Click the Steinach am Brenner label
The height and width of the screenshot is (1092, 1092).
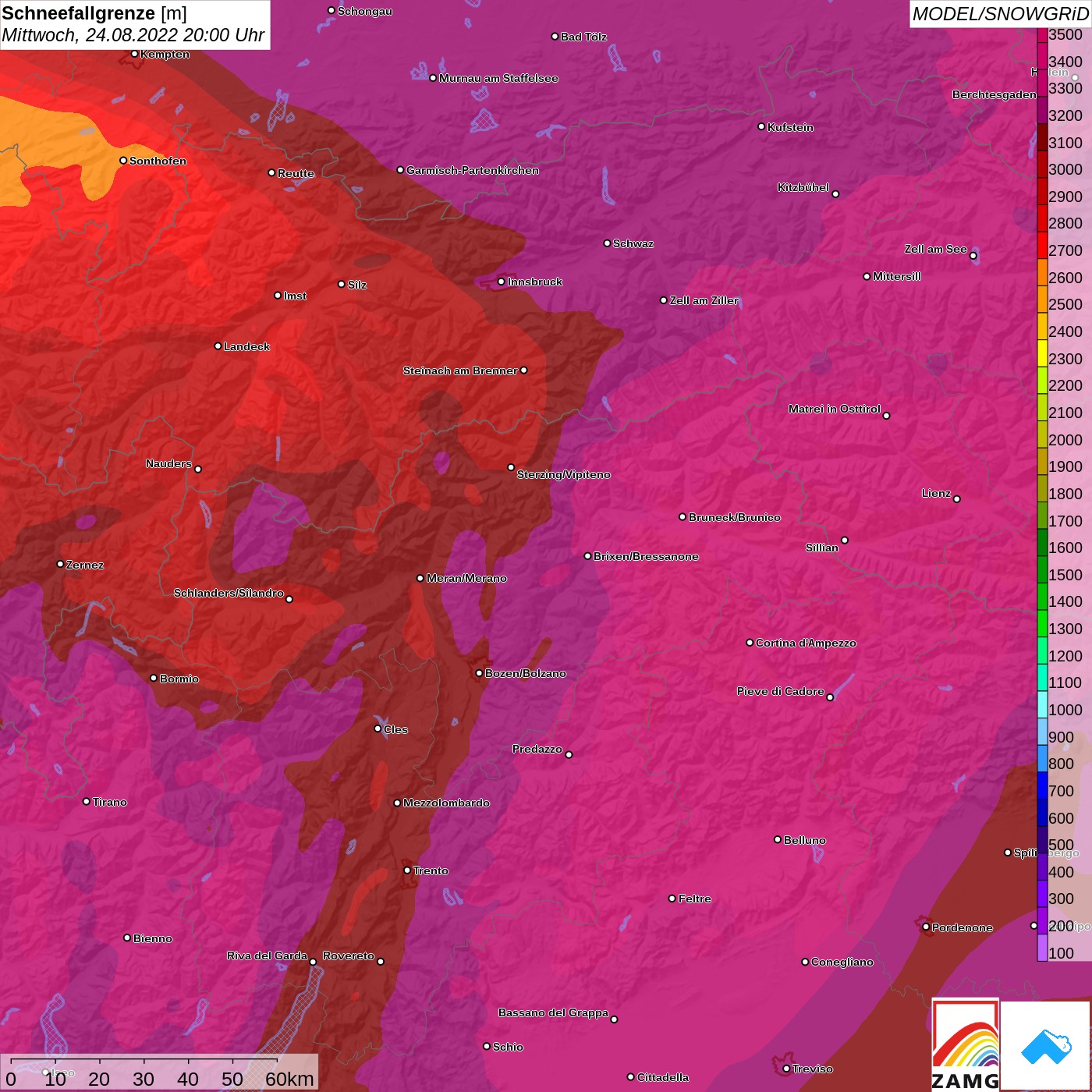460,370
